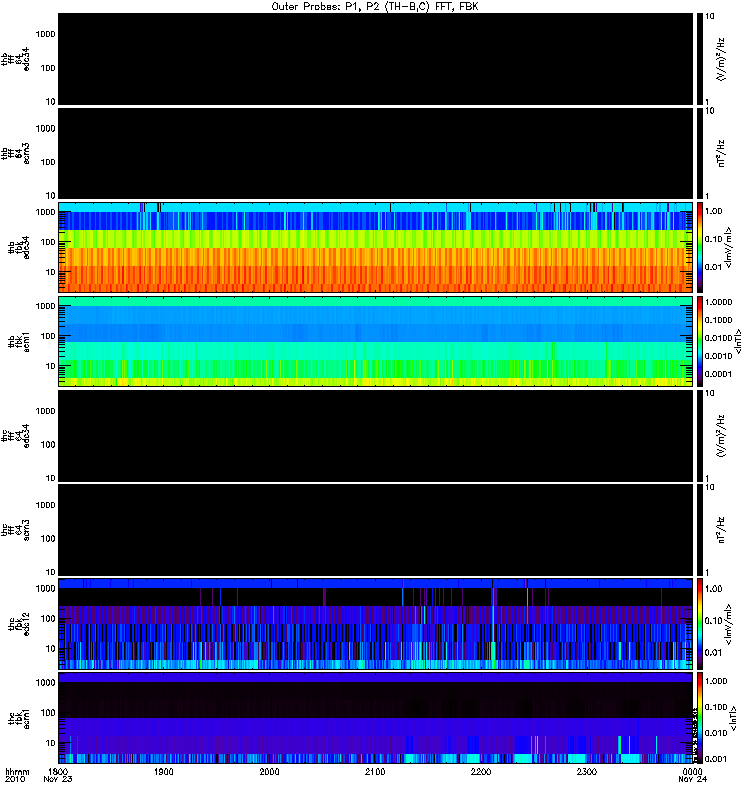The height and width of the screenshot is (800, 750).
Task: Click the 'Nov 24' date label
Action: pos(692,779)
